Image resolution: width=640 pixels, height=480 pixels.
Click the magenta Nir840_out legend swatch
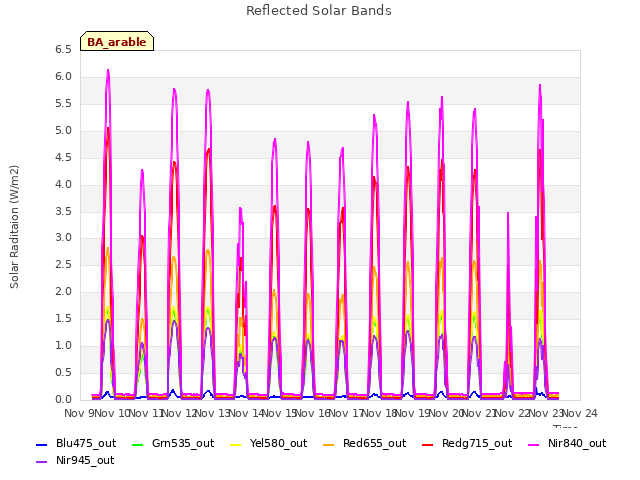click(534, 444)
